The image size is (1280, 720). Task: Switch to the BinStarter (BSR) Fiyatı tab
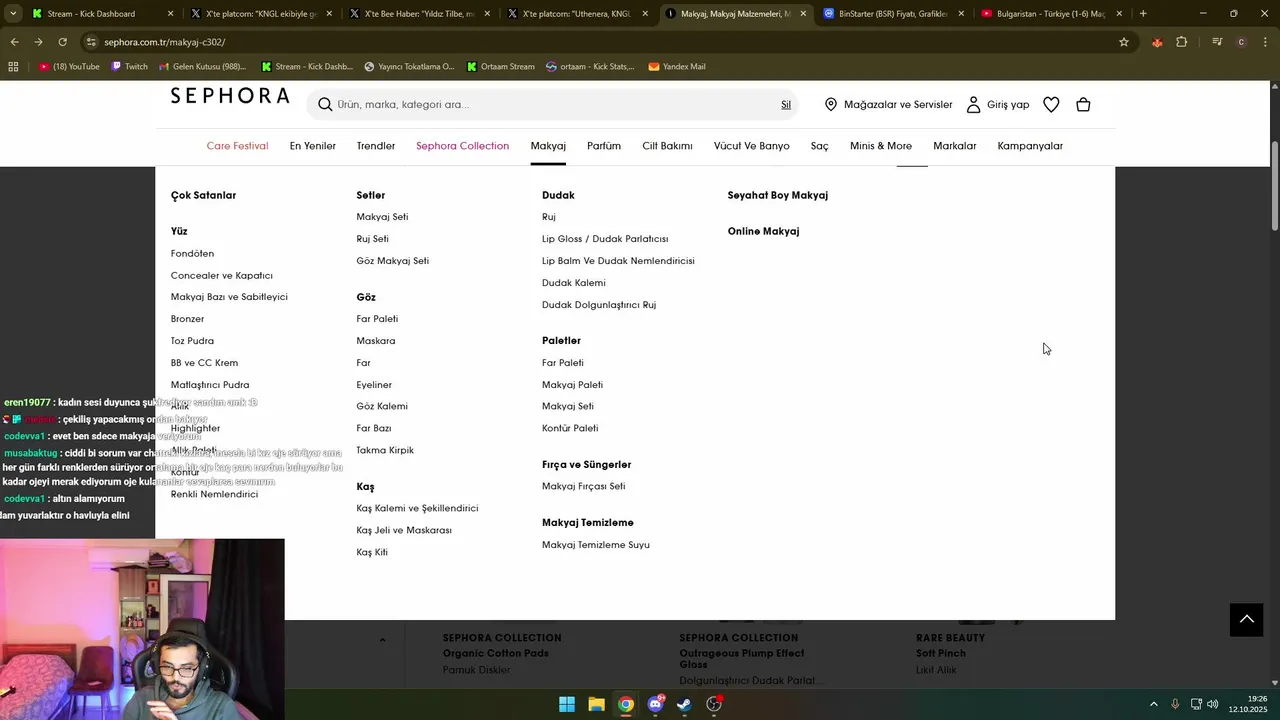[892, 14]
